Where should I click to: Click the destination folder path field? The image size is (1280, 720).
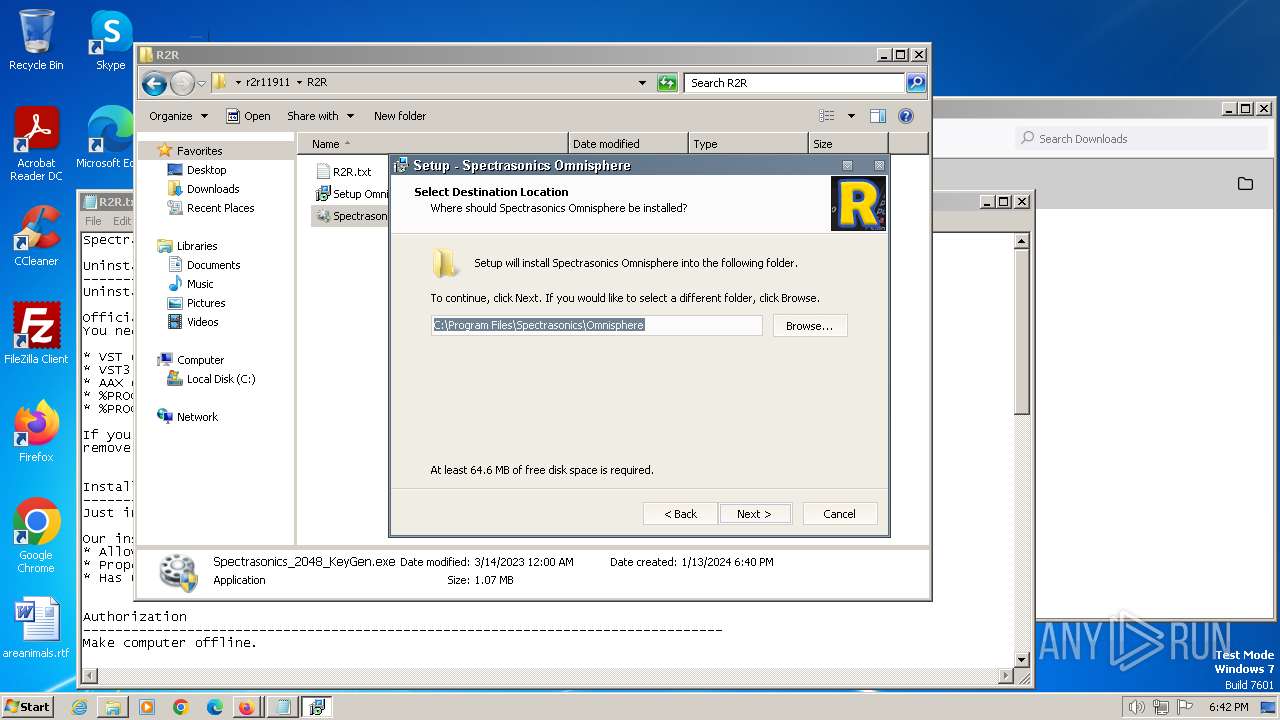[x=596, y=325]
